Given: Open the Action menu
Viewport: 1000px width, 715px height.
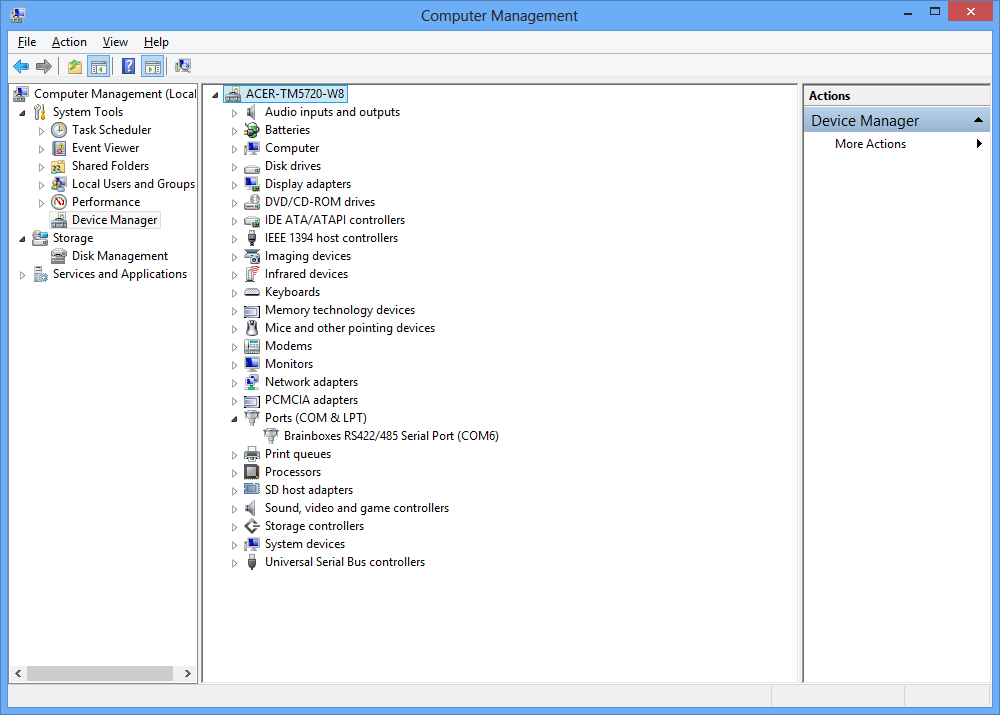Looking at the screenshot, I should point(69,42).
